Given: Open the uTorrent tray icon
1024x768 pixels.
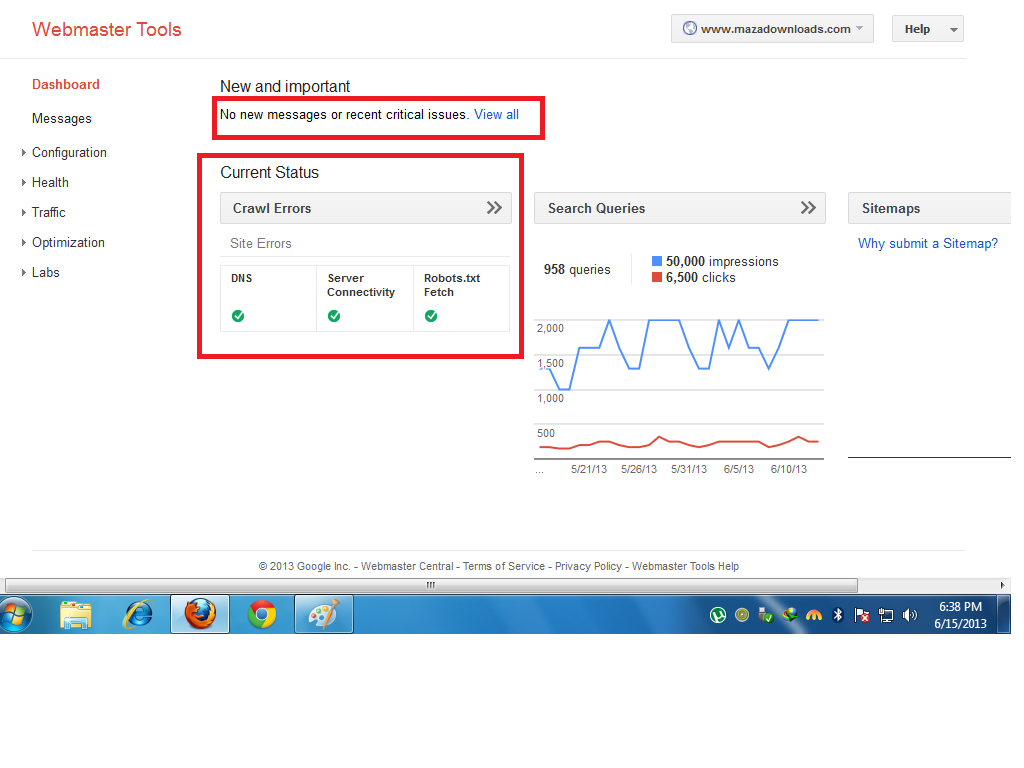Looking at the screenshot, I should [718, 615].
